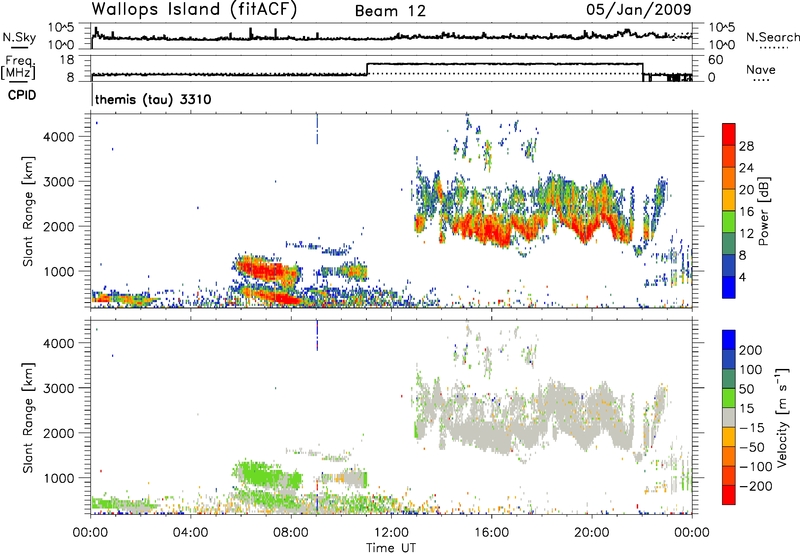Click the '24' label on power colorbar
800x554 pixels.
coord(746,168)
